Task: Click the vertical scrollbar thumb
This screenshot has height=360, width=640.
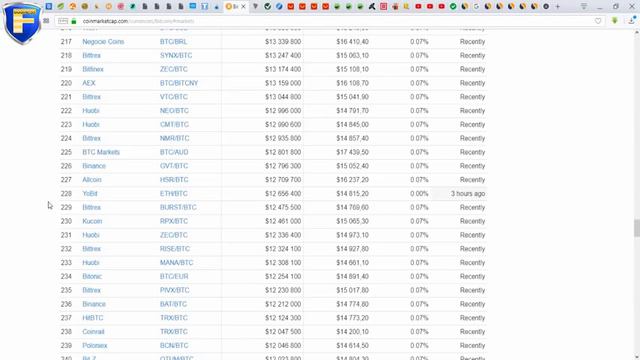Action: [636, 228]
